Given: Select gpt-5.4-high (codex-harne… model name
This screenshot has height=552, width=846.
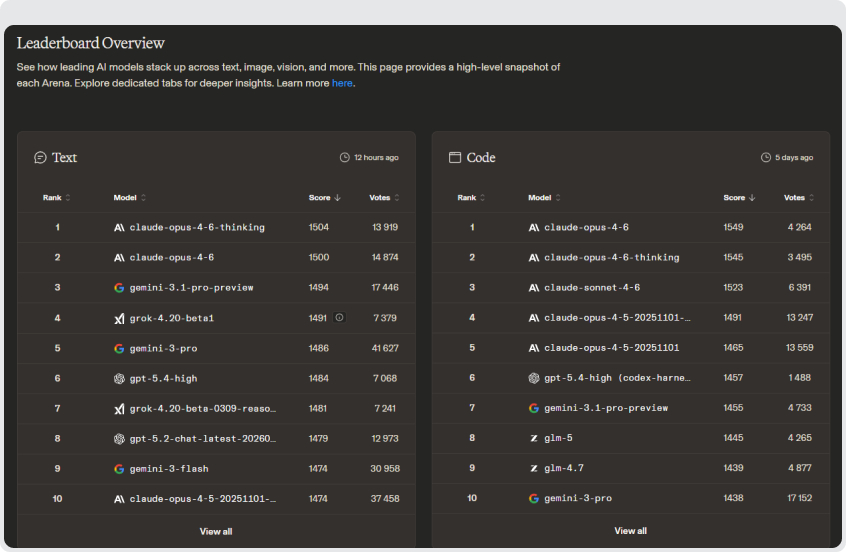Looking at the screenshot, I should (617, 378).
